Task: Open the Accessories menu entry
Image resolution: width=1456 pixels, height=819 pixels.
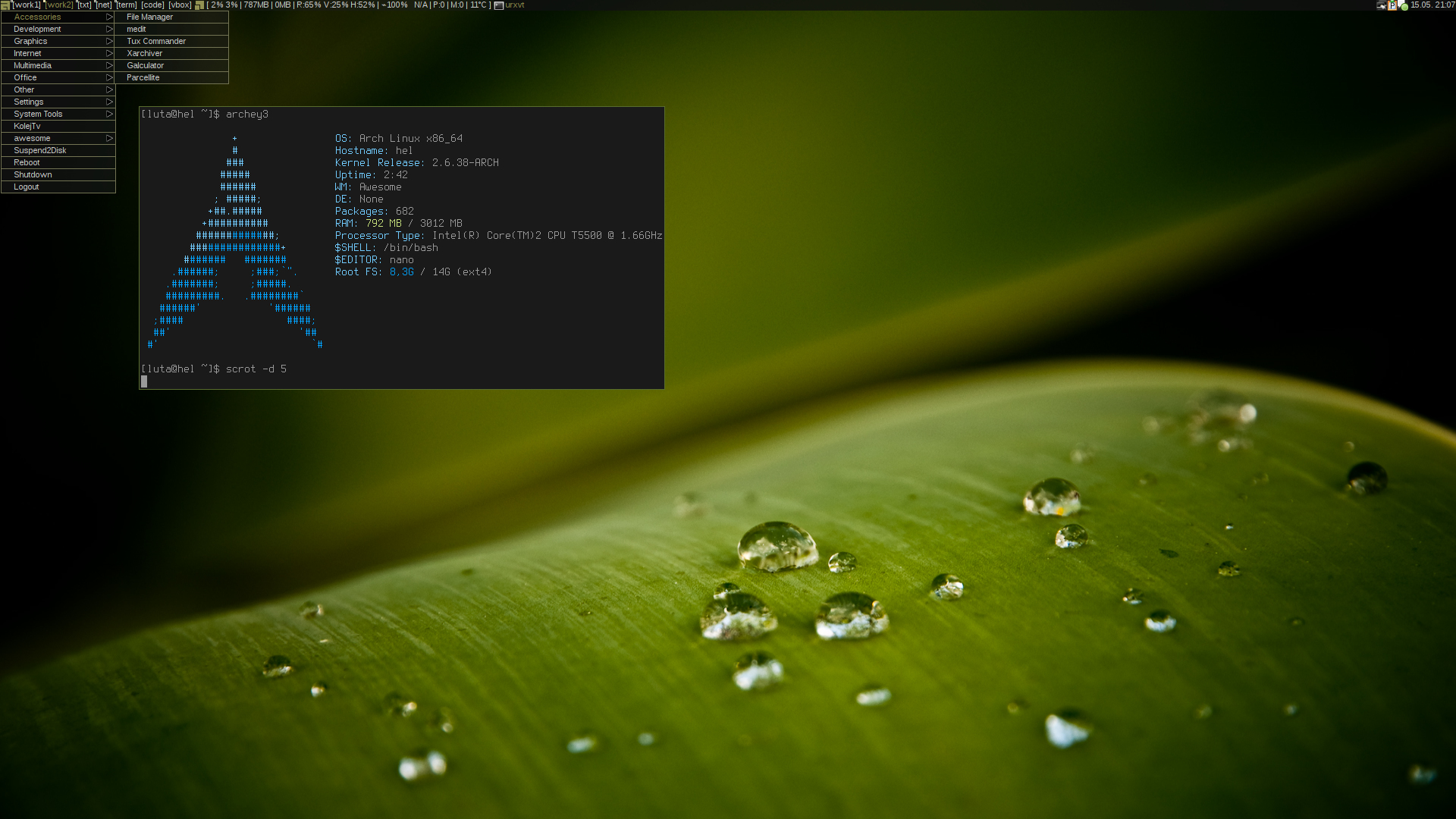Action: coord(58,17)
